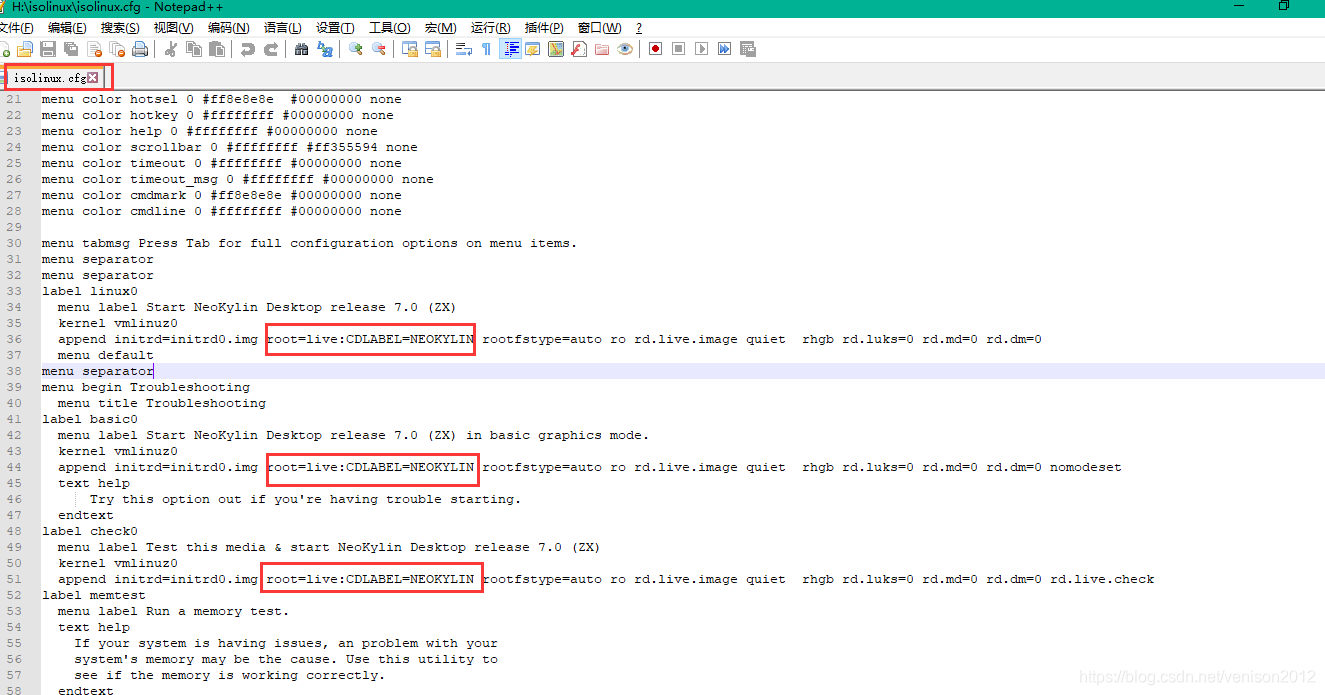Click 'label basic0' on line 41
This screenshot has height=695, width=1325.
pos(90,419)
